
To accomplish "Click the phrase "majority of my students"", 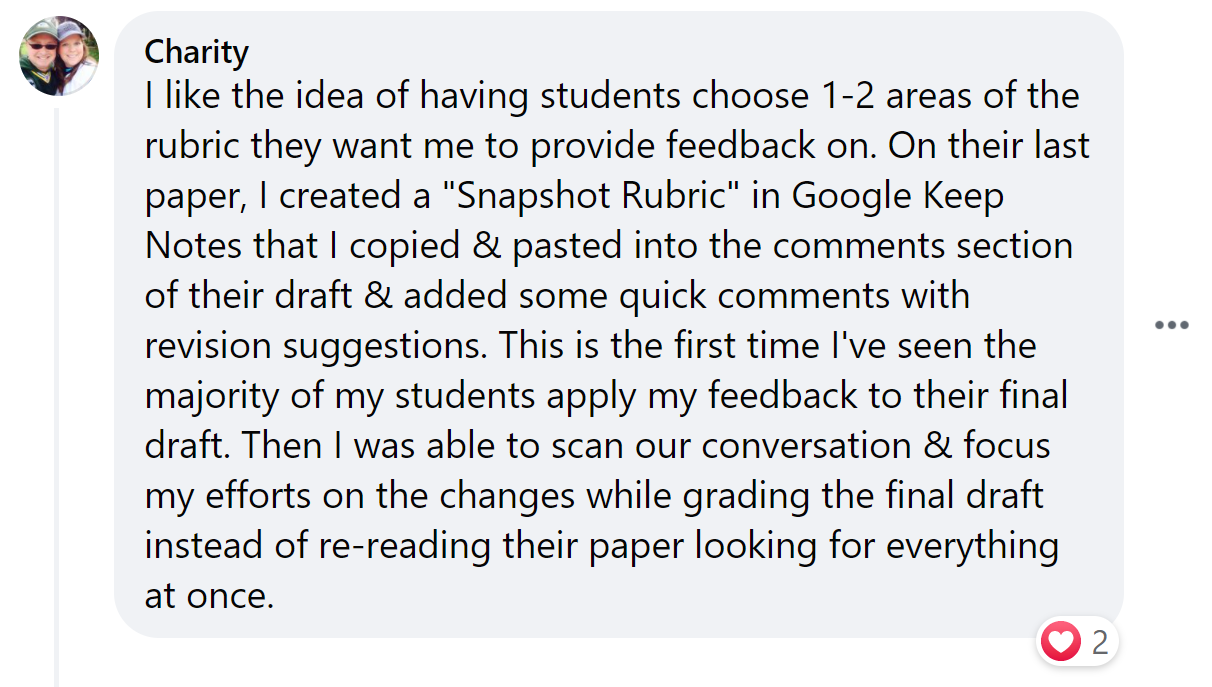I will click(340, 396).
